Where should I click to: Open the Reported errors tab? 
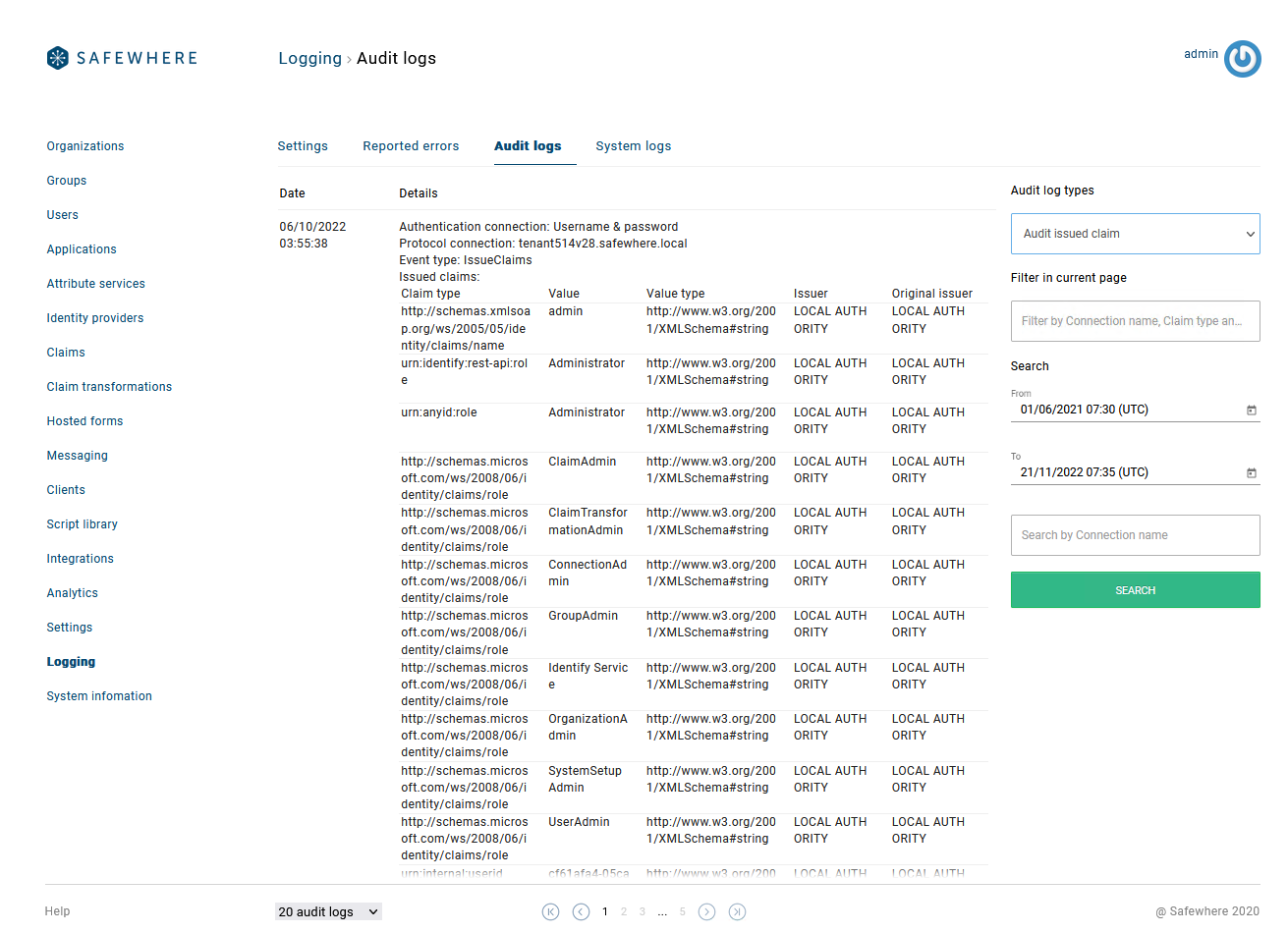coord(411,146)
